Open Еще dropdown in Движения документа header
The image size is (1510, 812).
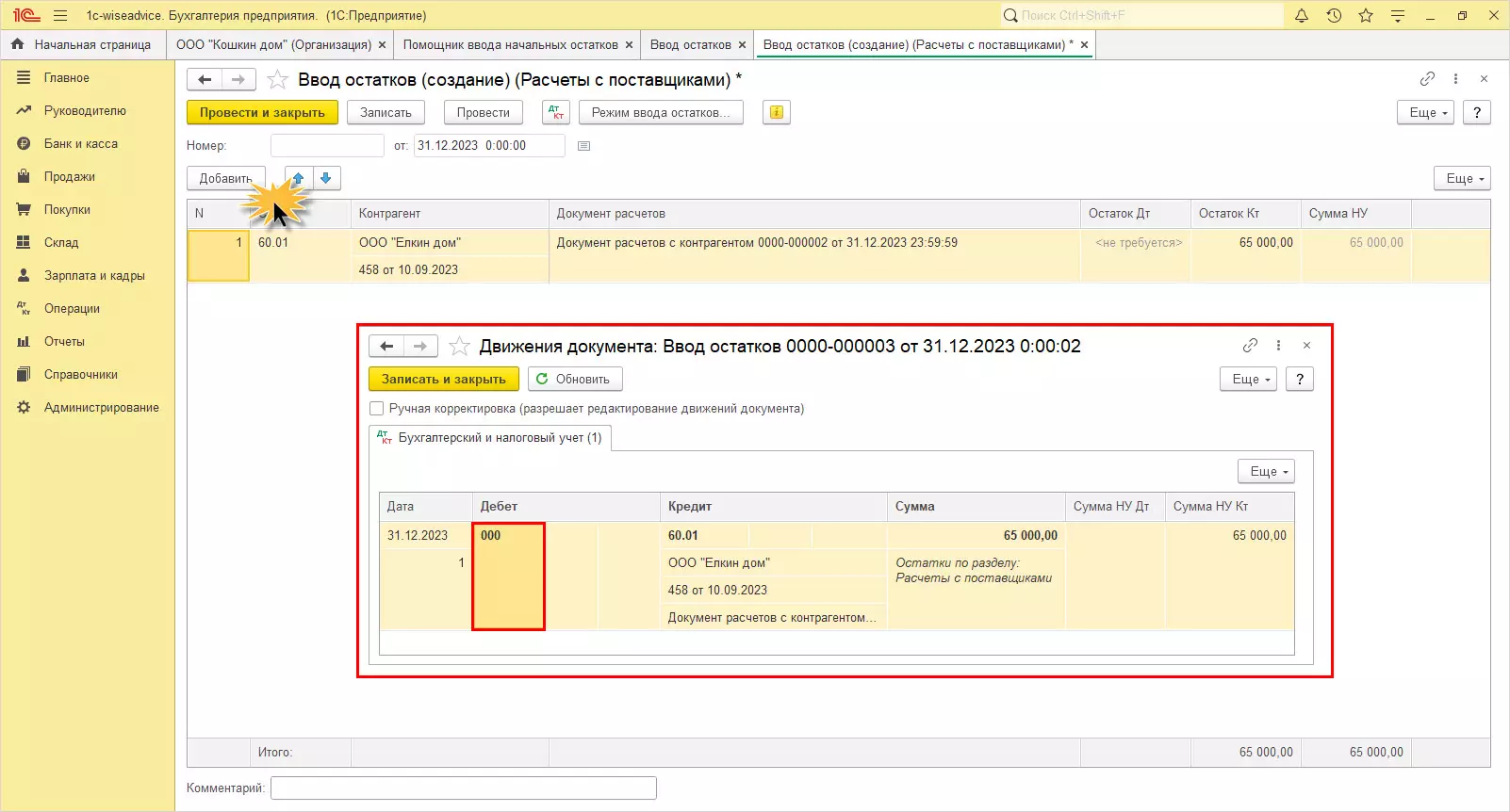click(1248, 379)
